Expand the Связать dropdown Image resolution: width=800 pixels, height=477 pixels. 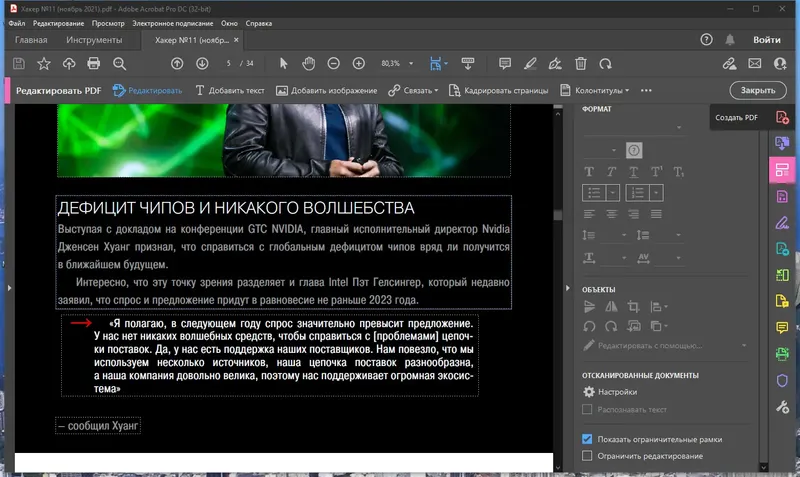click(x=418, y=90)
